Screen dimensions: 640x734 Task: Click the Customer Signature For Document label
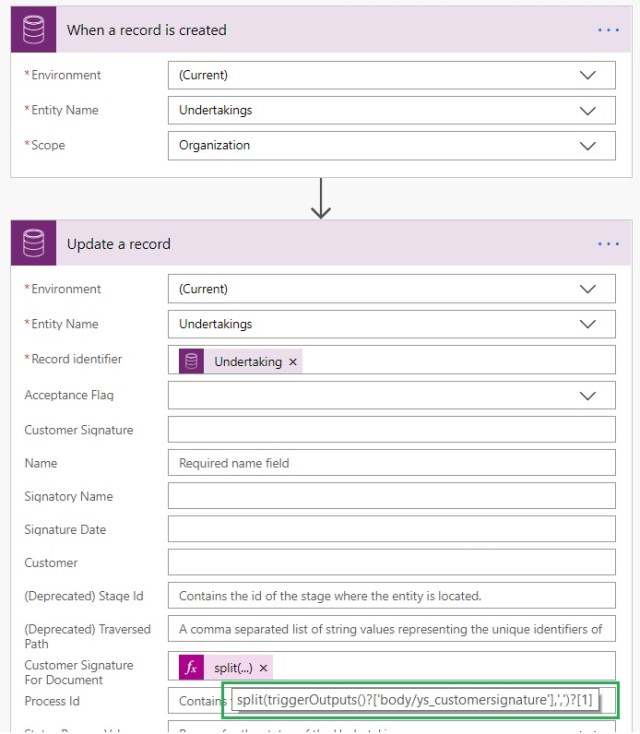pyautogui.click(x=79, y=672)
